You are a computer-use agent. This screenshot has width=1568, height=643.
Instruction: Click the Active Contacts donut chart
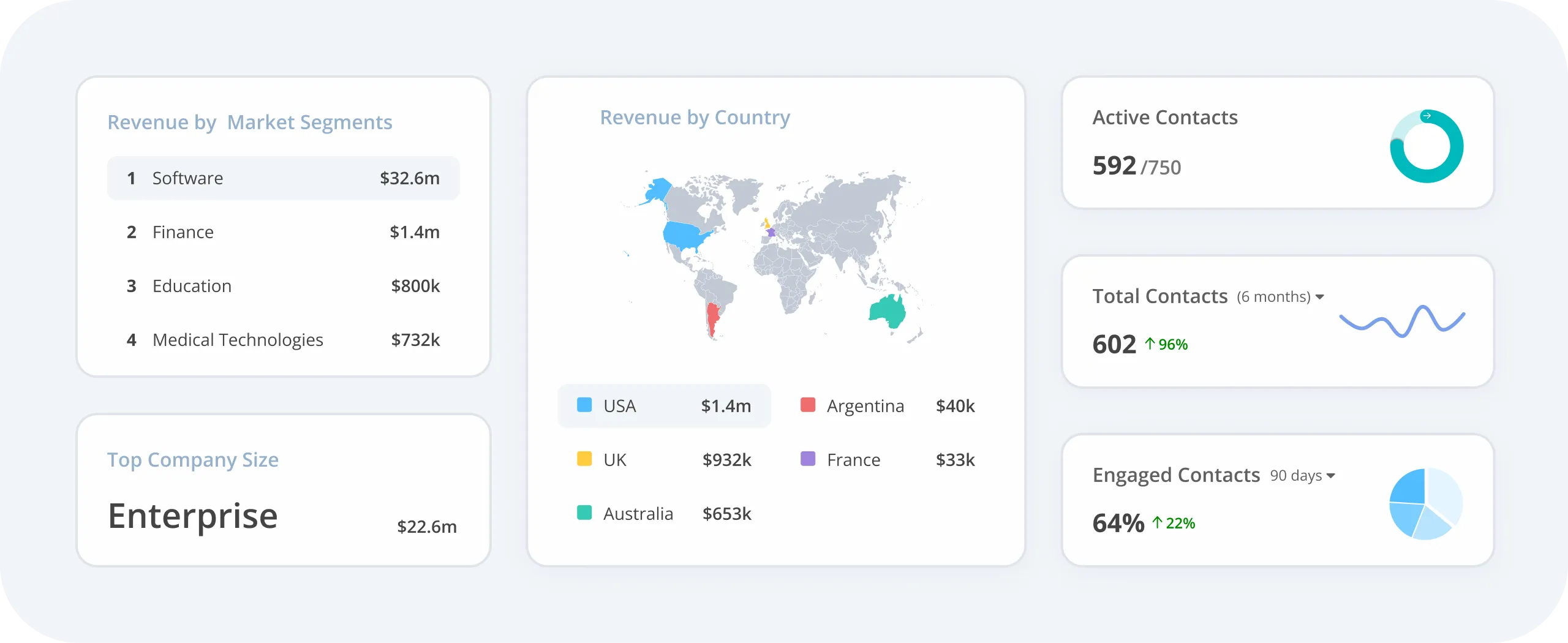point(1427,146)
